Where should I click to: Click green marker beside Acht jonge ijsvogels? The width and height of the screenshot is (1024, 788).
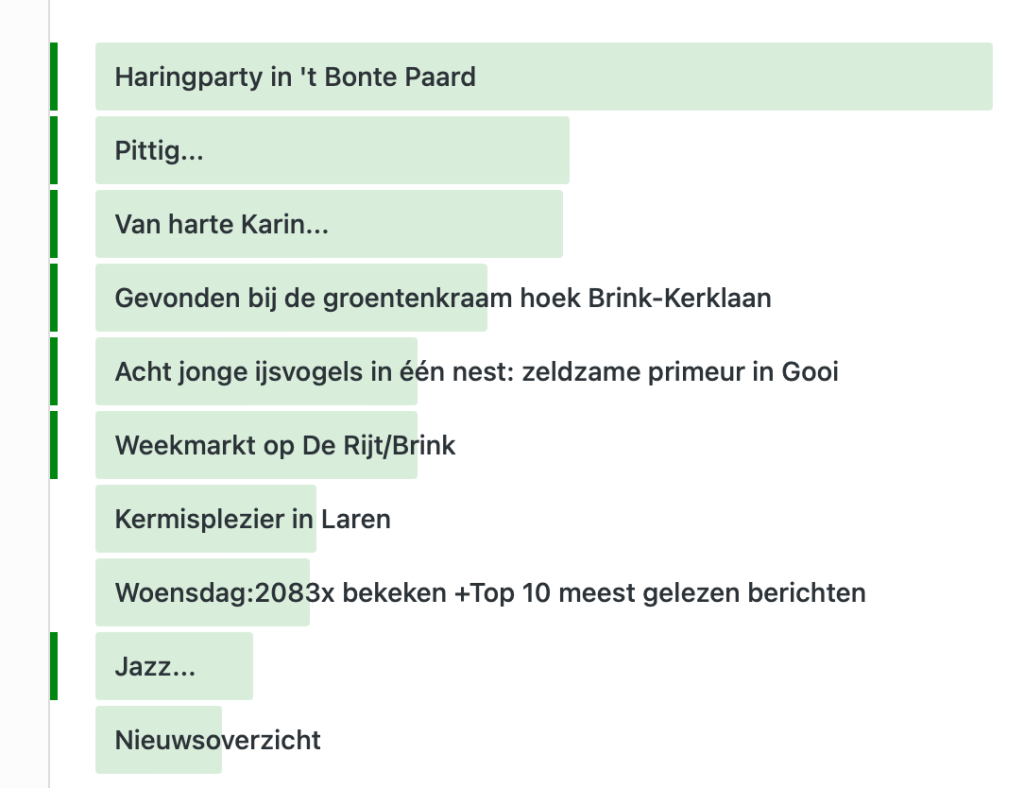tap(54, 372)
